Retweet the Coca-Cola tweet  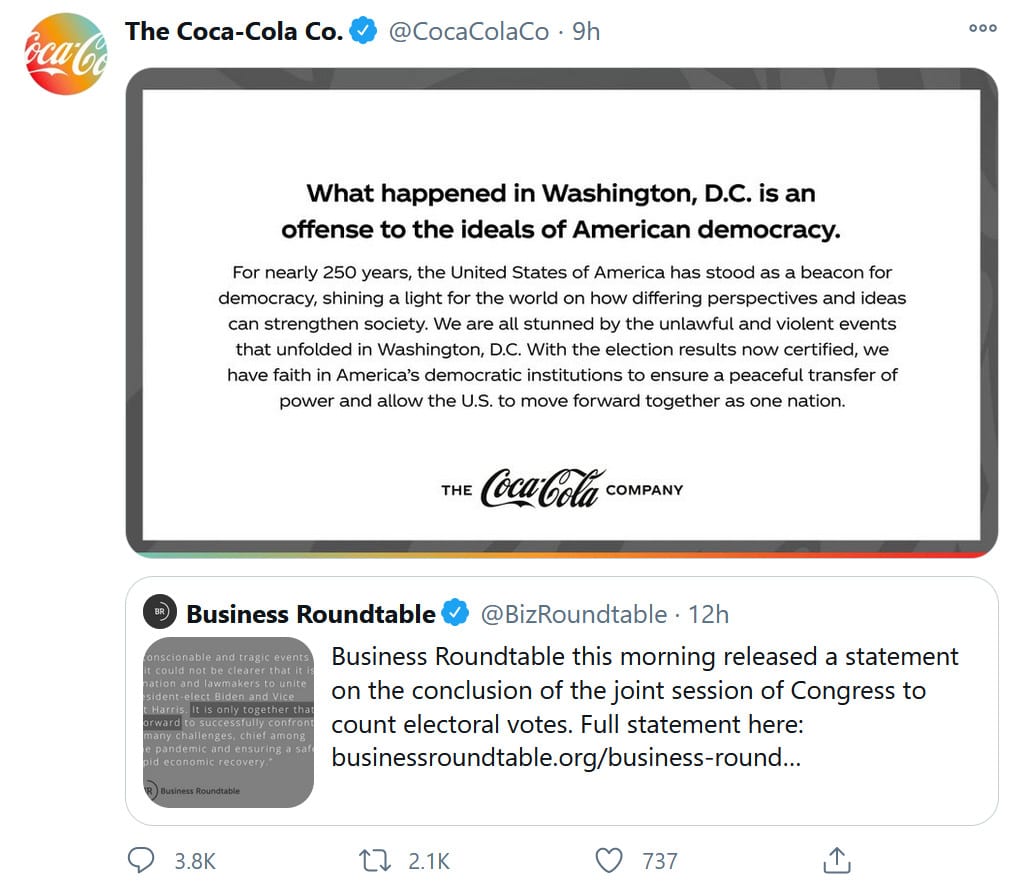coord(375,860)
